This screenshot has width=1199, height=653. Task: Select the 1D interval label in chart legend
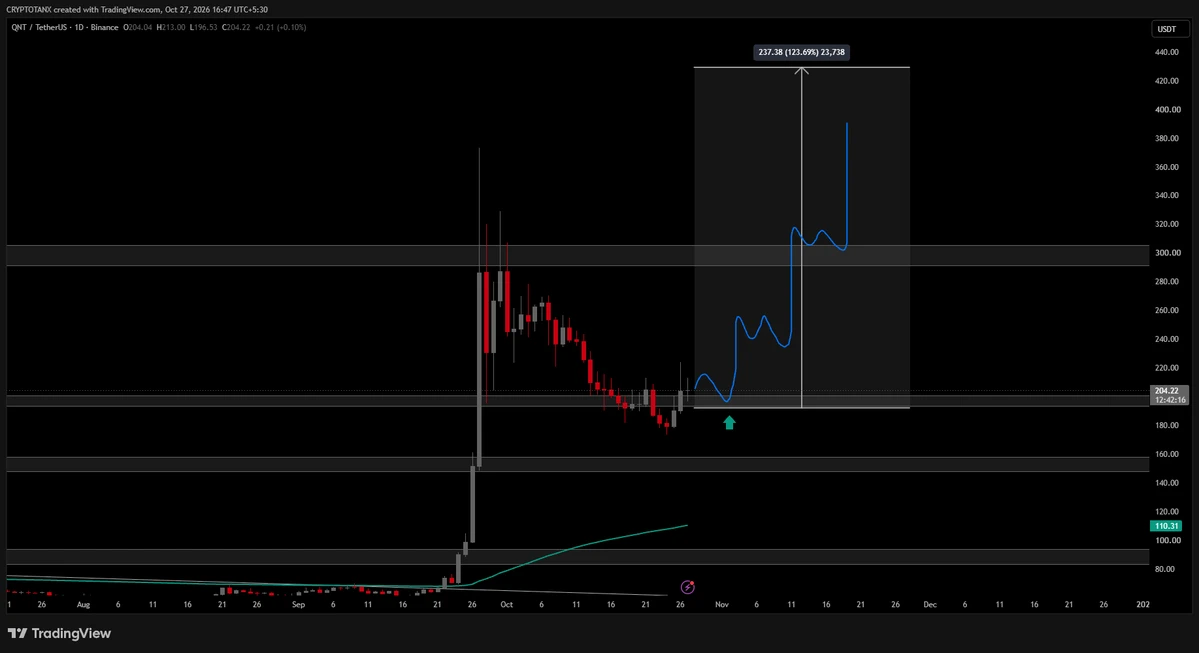click(x=80, y=28)
